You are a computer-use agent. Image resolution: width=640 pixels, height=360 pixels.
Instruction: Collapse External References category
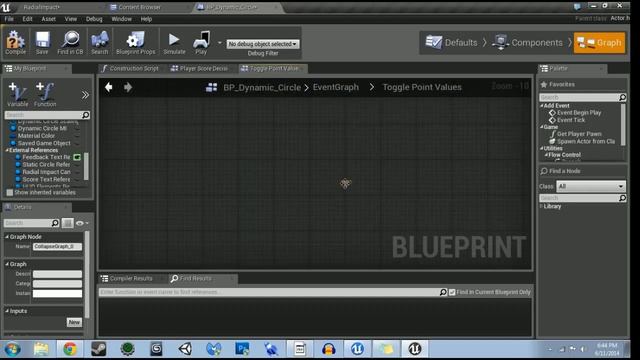7,150
